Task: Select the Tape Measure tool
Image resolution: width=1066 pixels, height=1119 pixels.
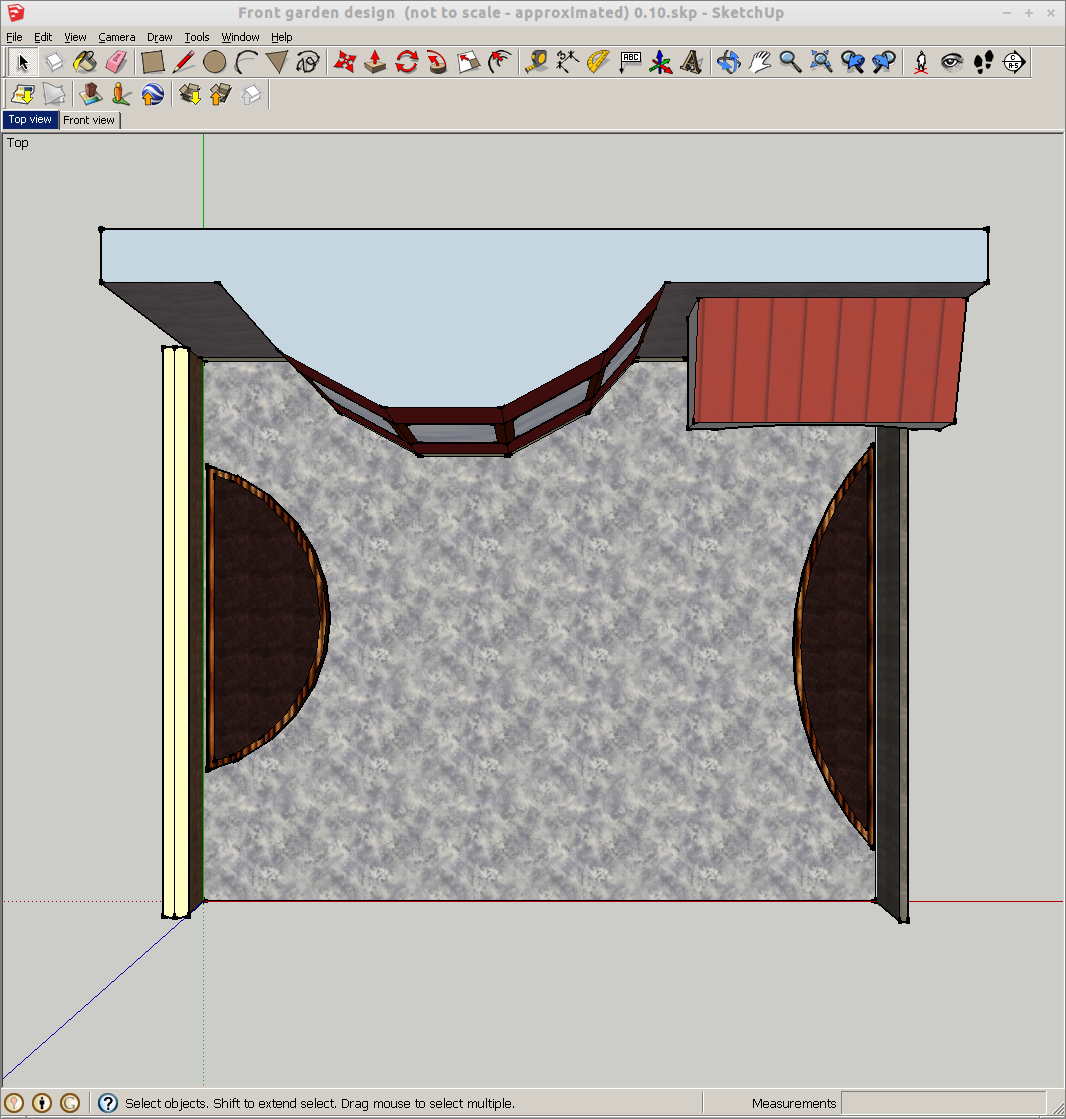Action: click(x=537, y=62)
